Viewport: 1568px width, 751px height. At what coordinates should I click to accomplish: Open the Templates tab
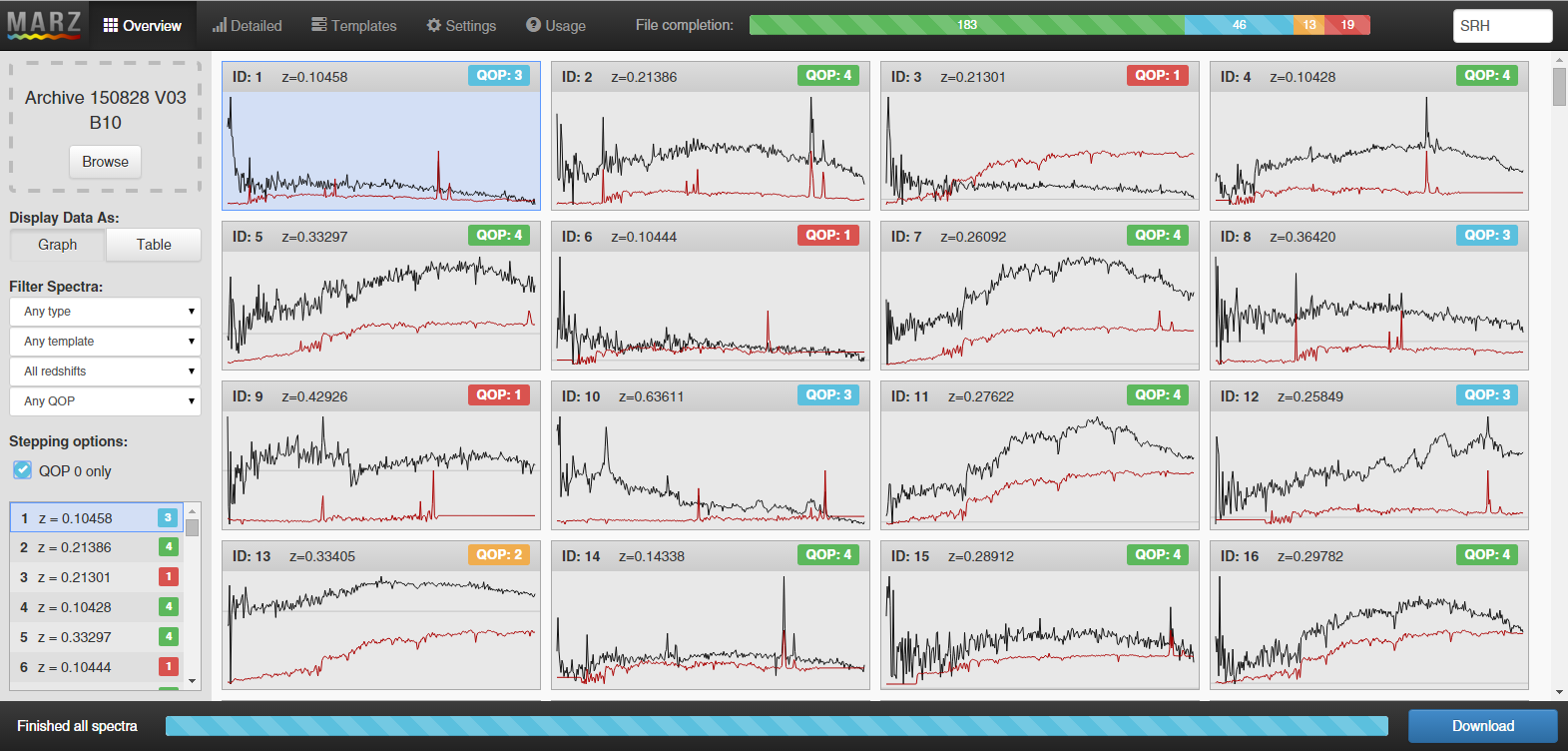point(353,25)
